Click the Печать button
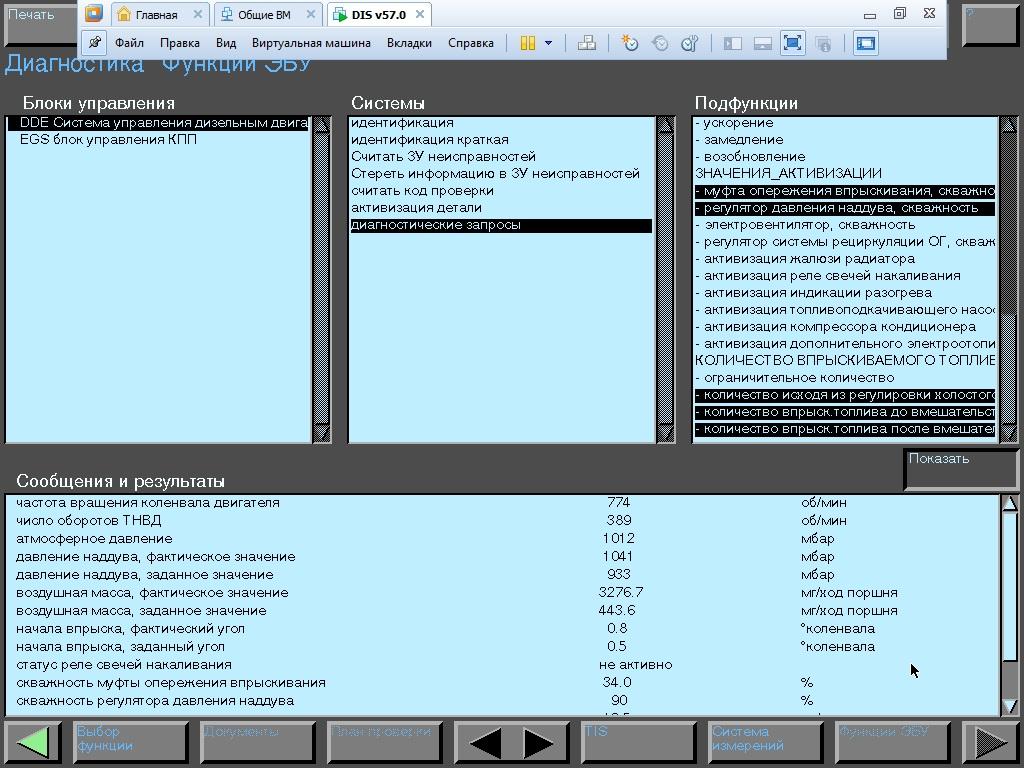 (40, 25)
